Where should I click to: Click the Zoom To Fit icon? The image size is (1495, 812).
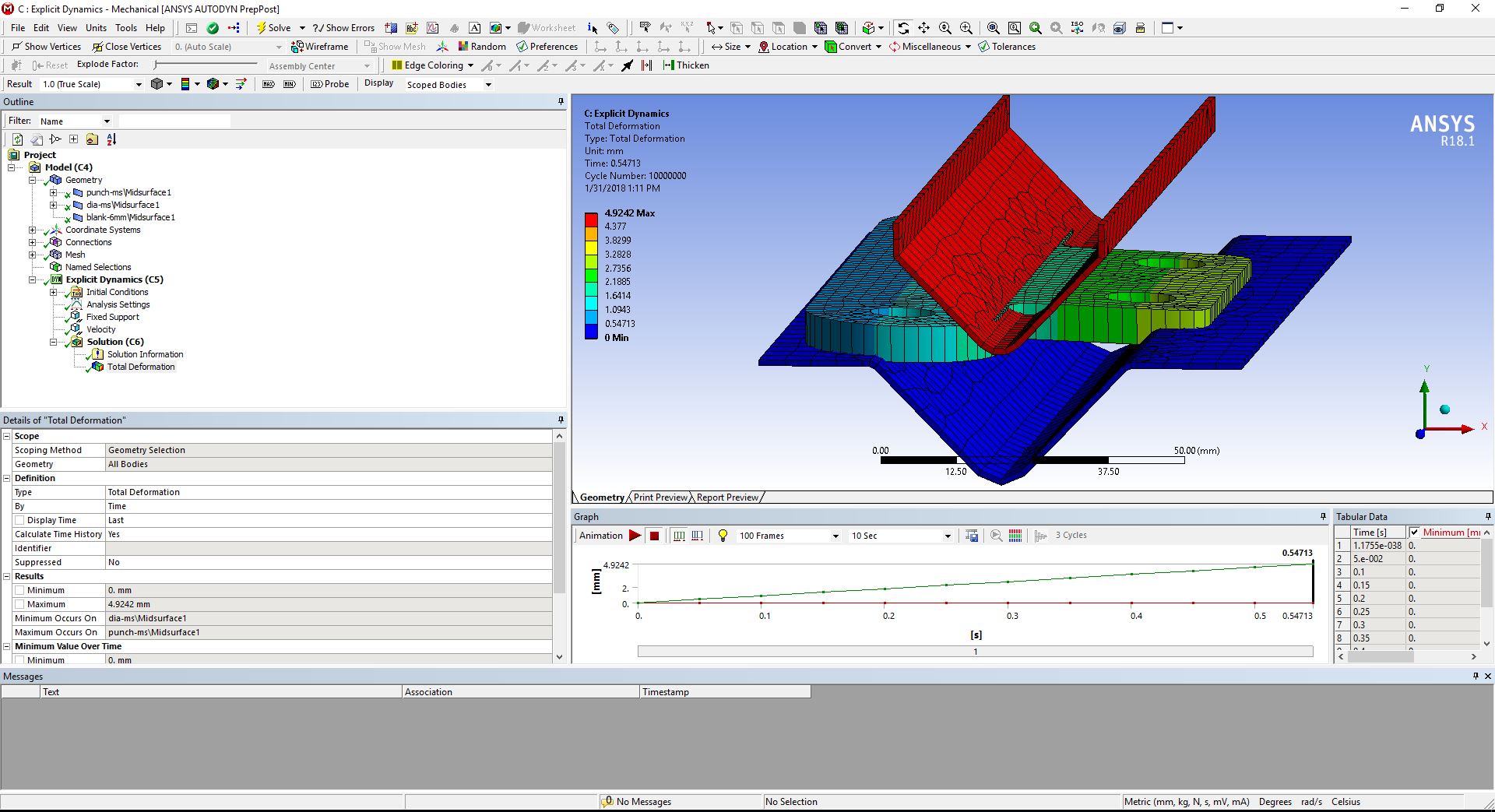pyautogui.click(x=994, y=28)
